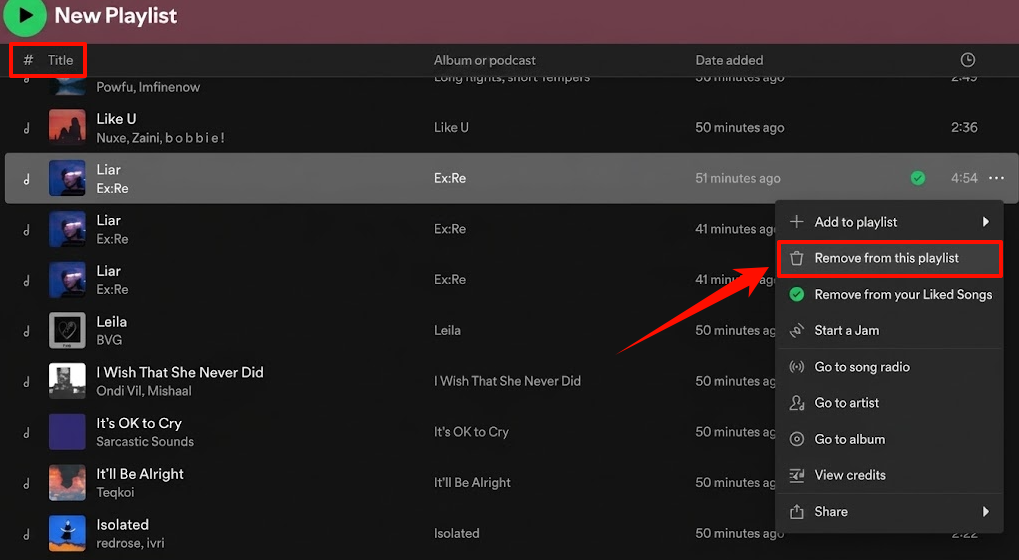Open artist link Teqkoi

tap(115, 492)
